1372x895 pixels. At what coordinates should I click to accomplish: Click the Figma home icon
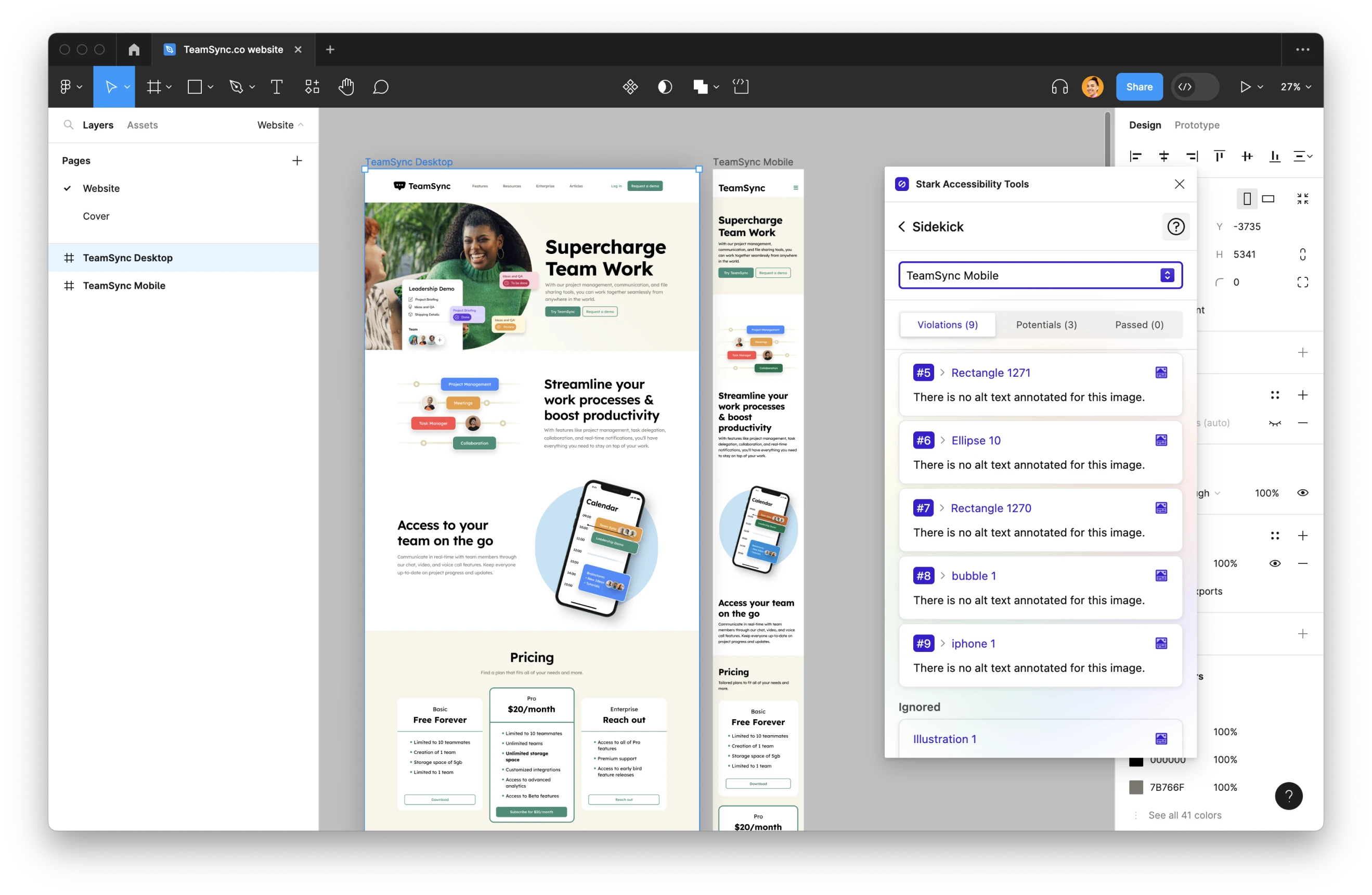(134, 49)
